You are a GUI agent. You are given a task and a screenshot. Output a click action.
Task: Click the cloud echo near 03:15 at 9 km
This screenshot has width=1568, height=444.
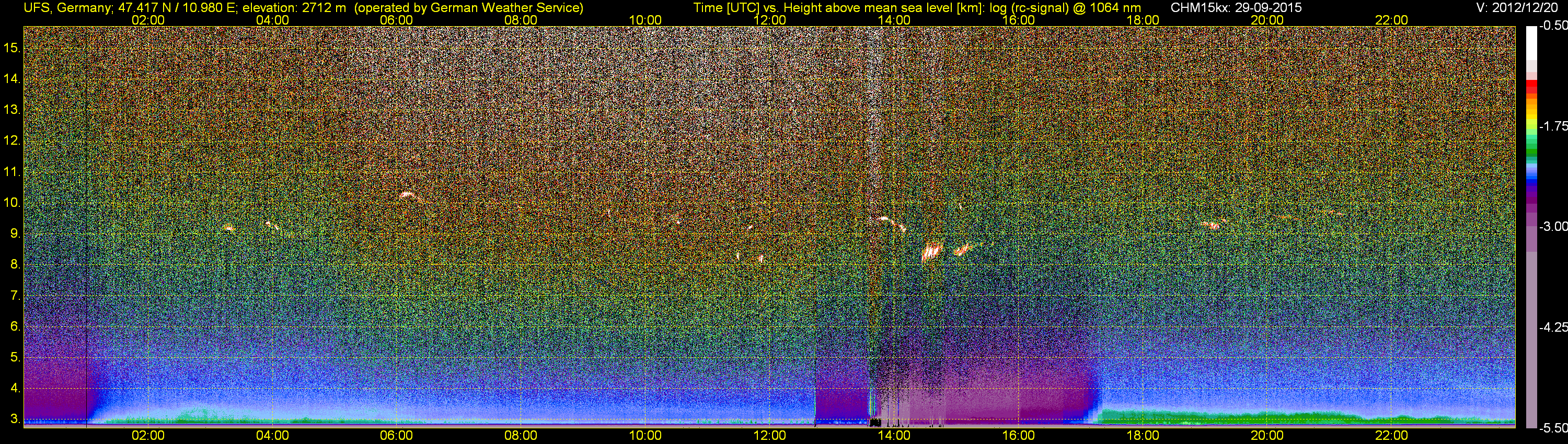pyautogui.click(x=228, y=228)
